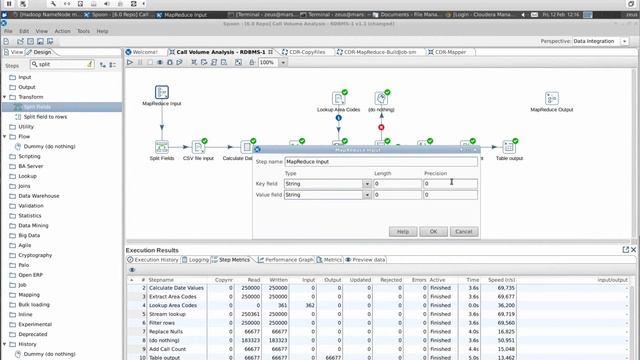The width and height of the screenshot is (640, 360).
Task: Click the Value field Precision input
Action: [450, 195]
